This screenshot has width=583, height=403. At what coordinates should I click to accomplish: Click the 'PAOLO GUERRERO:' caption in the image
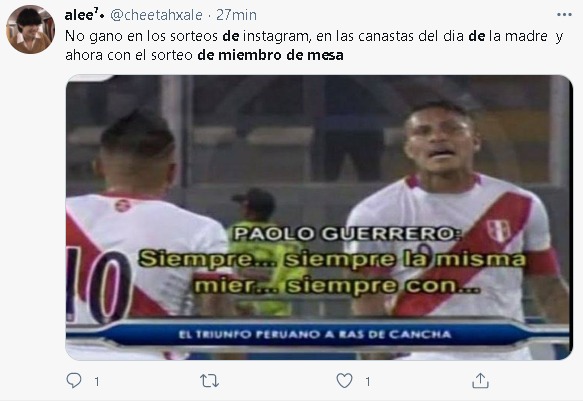(347, 234)
